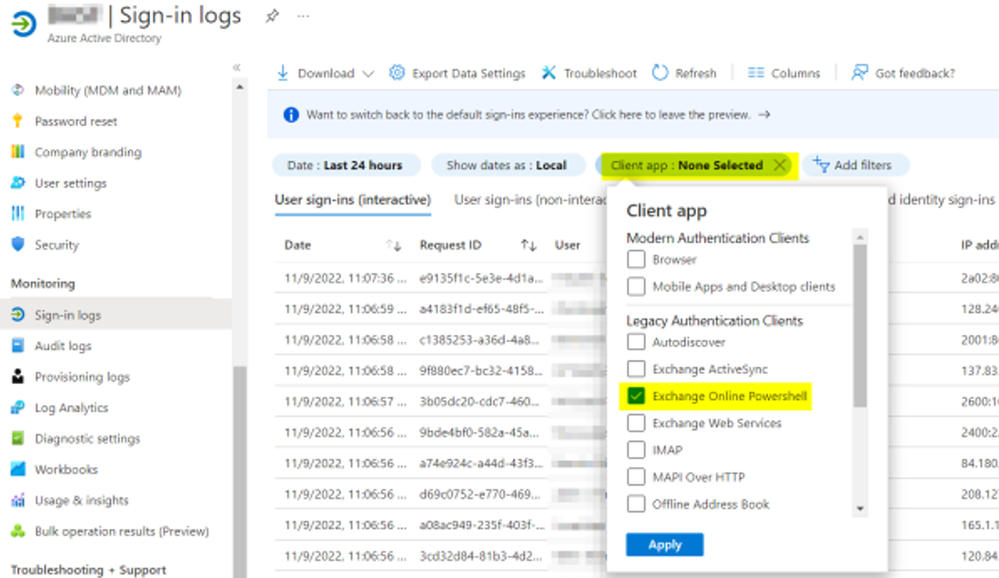
Task: Open the more options ellipsis menu
Action: point(303,16)
